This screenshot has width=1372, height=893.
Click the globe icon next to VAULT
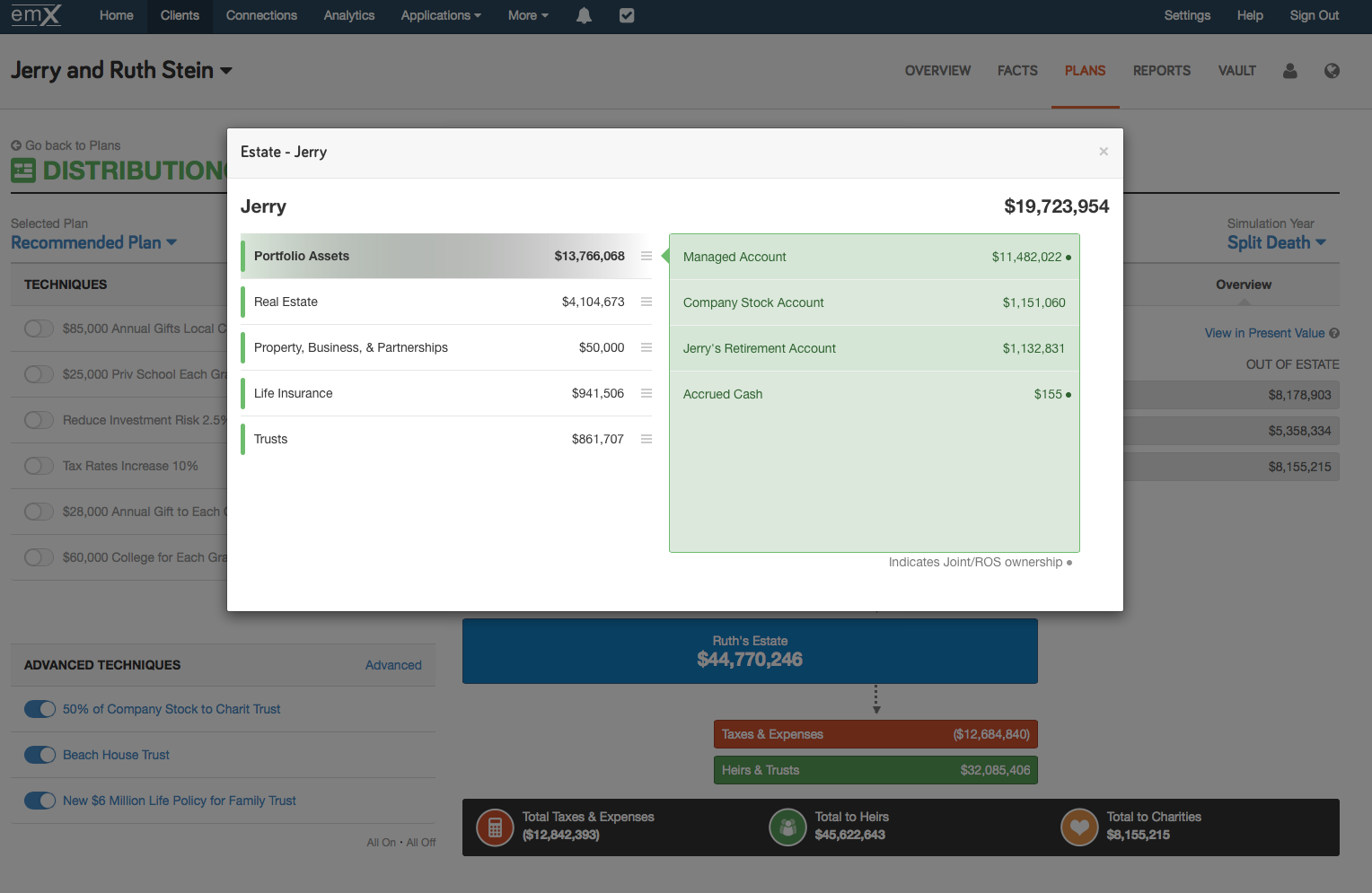coord(1332,71)
